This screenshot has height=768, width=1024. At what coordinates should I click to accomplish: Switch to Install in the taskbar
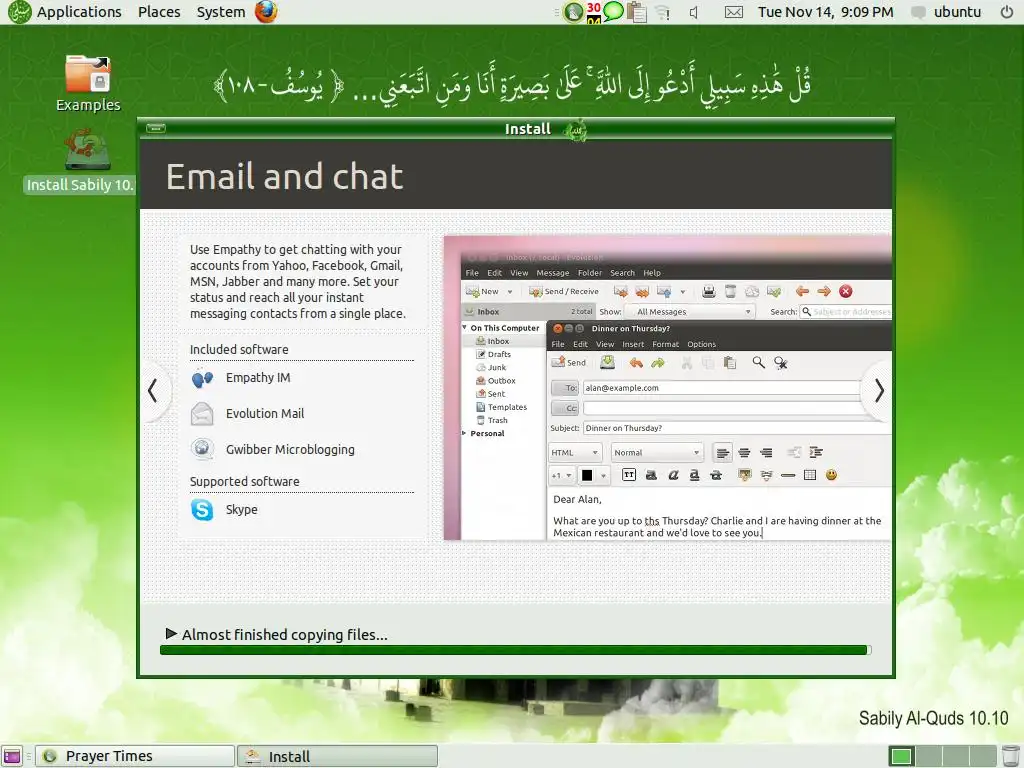pyautogui.click(x=337, y=756)
